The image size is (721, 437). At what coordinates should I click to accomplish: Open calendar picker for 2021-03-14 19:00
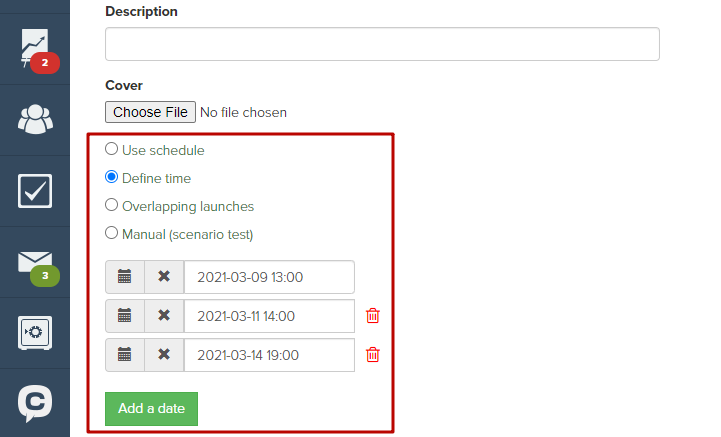pyautogui.click(x=125, y=355)
